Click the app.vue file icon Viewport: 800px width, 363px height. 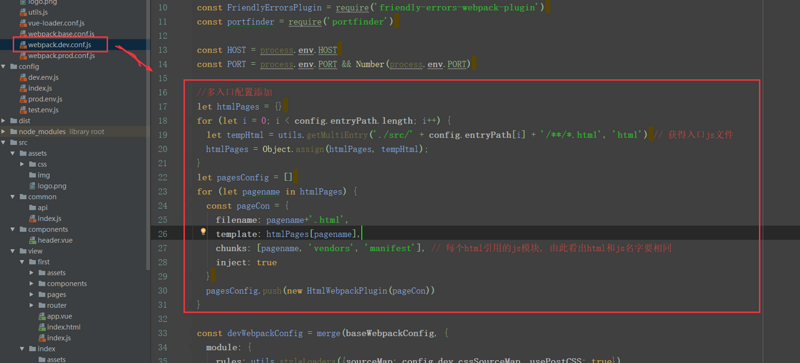(x=42, y=316)
